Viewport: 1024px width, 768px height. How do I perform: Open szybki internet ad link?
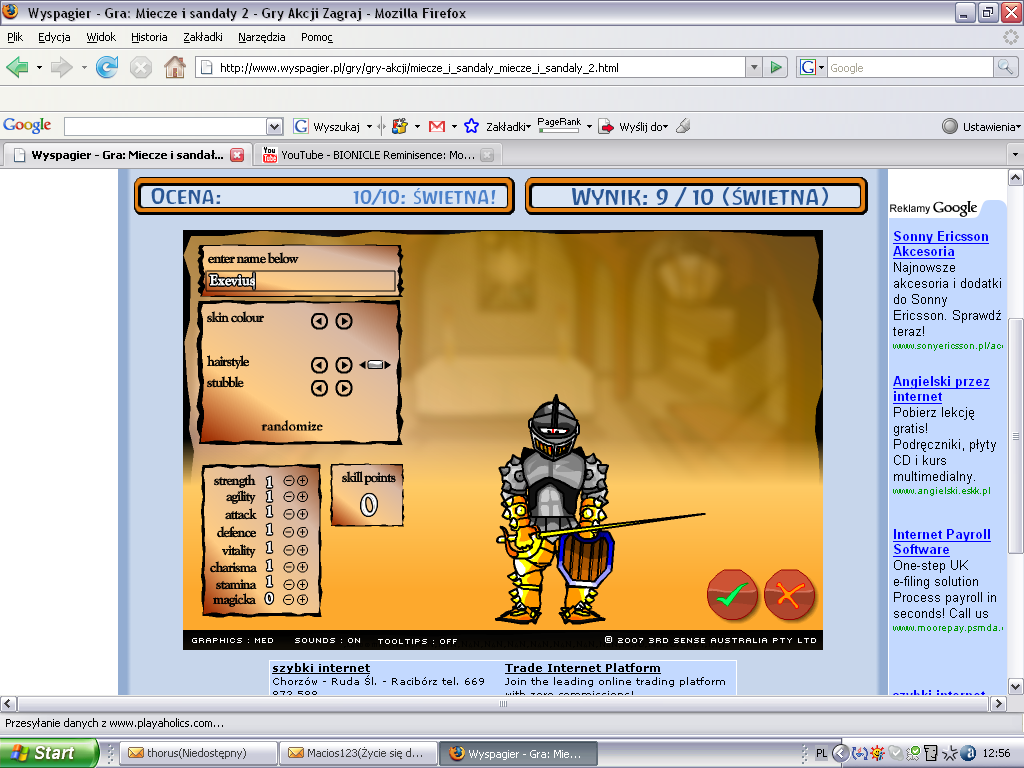coord(321,668)
